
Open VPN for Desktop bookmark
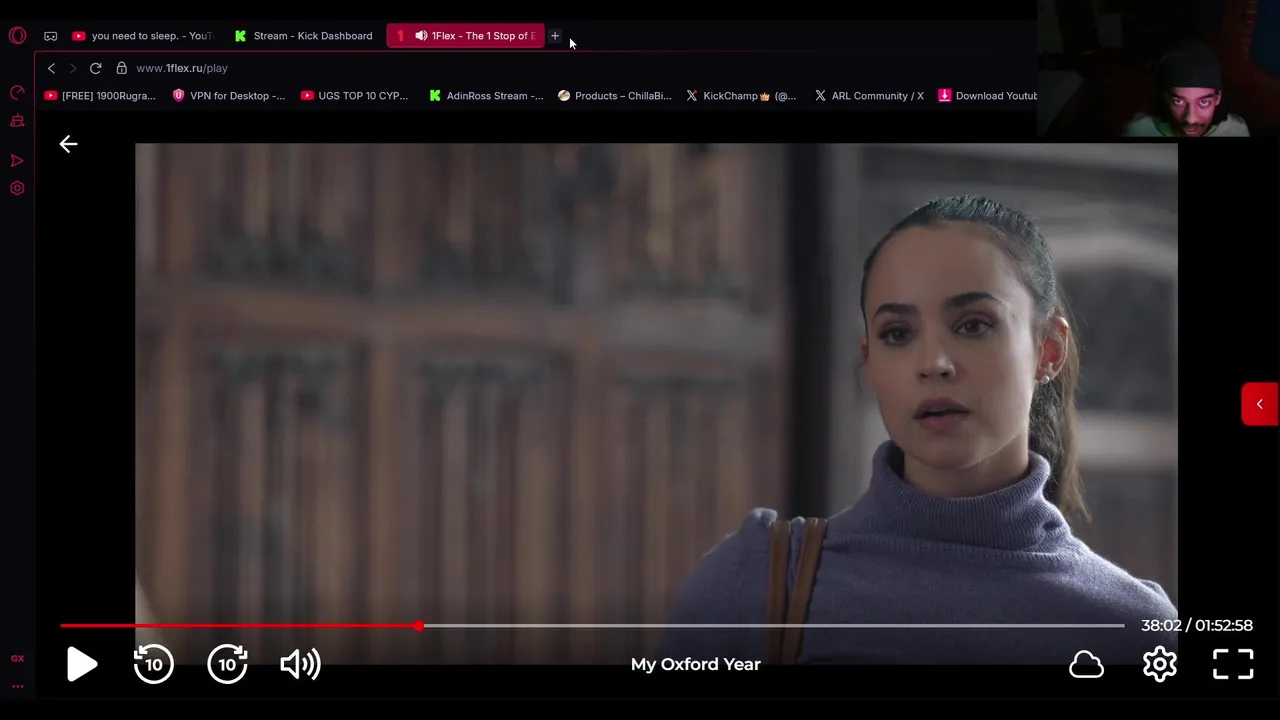point(229,96)
